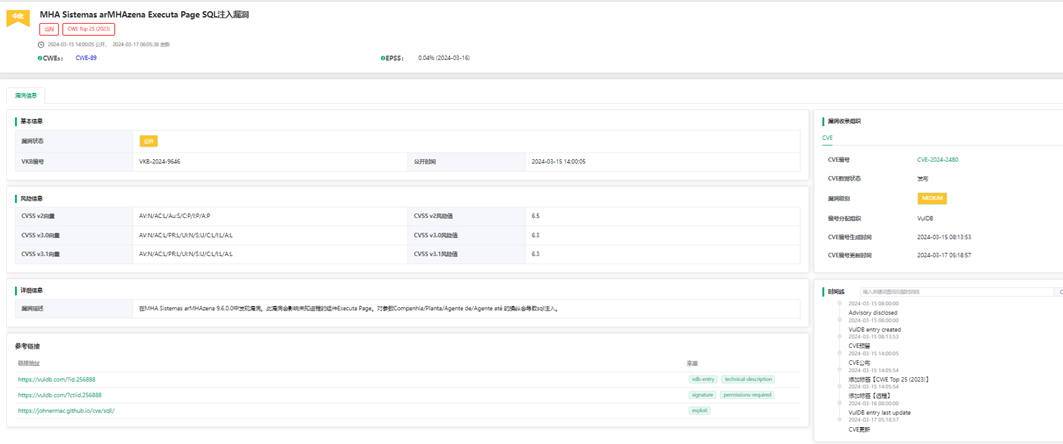
Task: Click the green dot icon before EPSS
Action: 382,58
